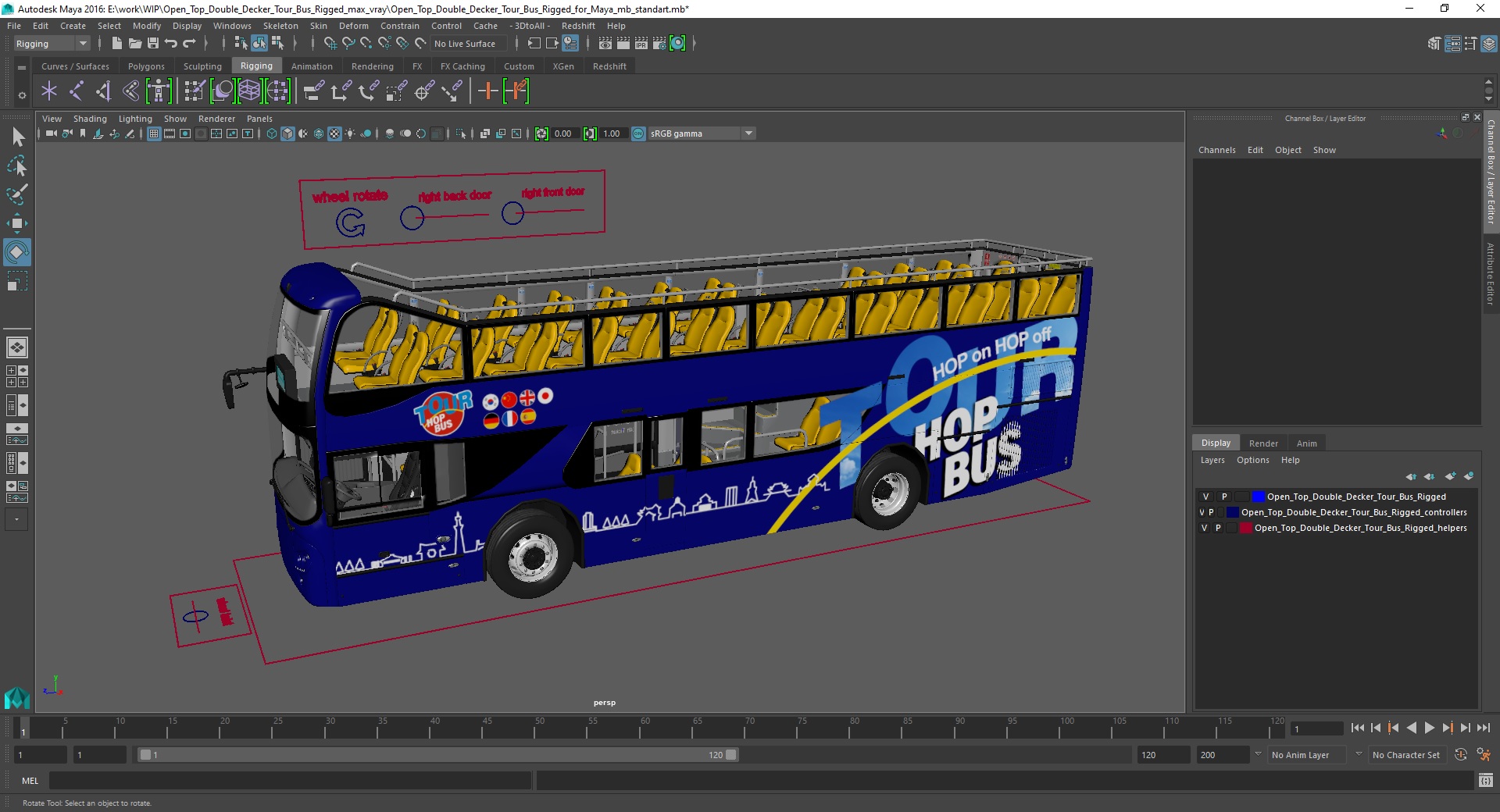Switch to the Anim layer tab
The width and height of the screenshot is (1500, 812).
[1306, 443]
